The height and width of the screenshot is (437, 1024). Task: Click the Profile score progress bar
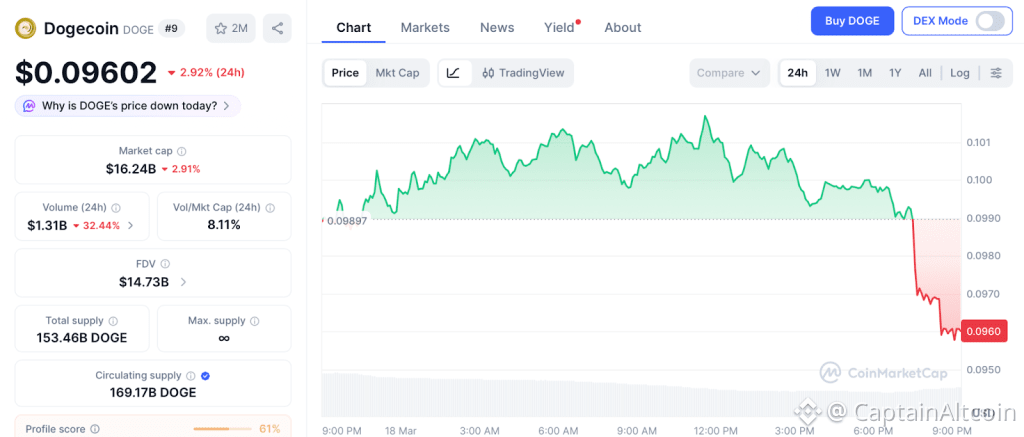pos(222,429)
